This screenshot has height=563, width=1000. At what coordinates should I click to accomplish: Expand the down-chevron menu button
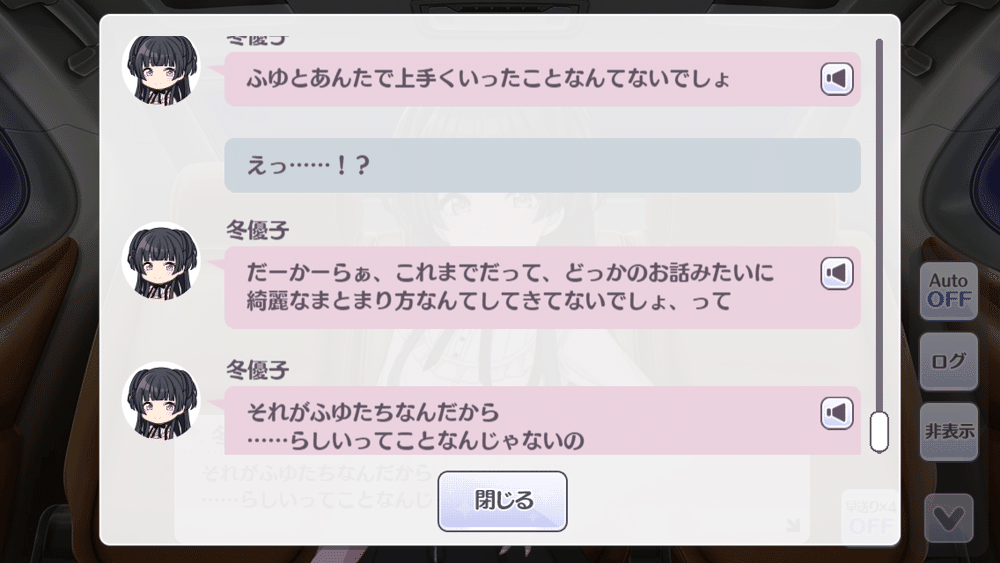(949, 518)
